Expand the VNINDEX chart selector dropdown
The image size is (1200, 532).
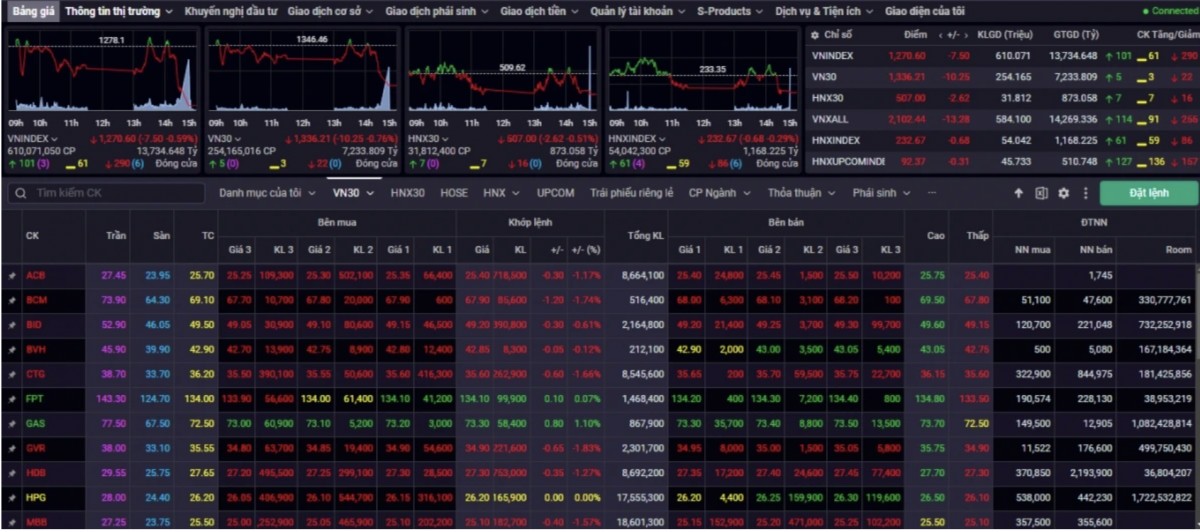[54, 139]
